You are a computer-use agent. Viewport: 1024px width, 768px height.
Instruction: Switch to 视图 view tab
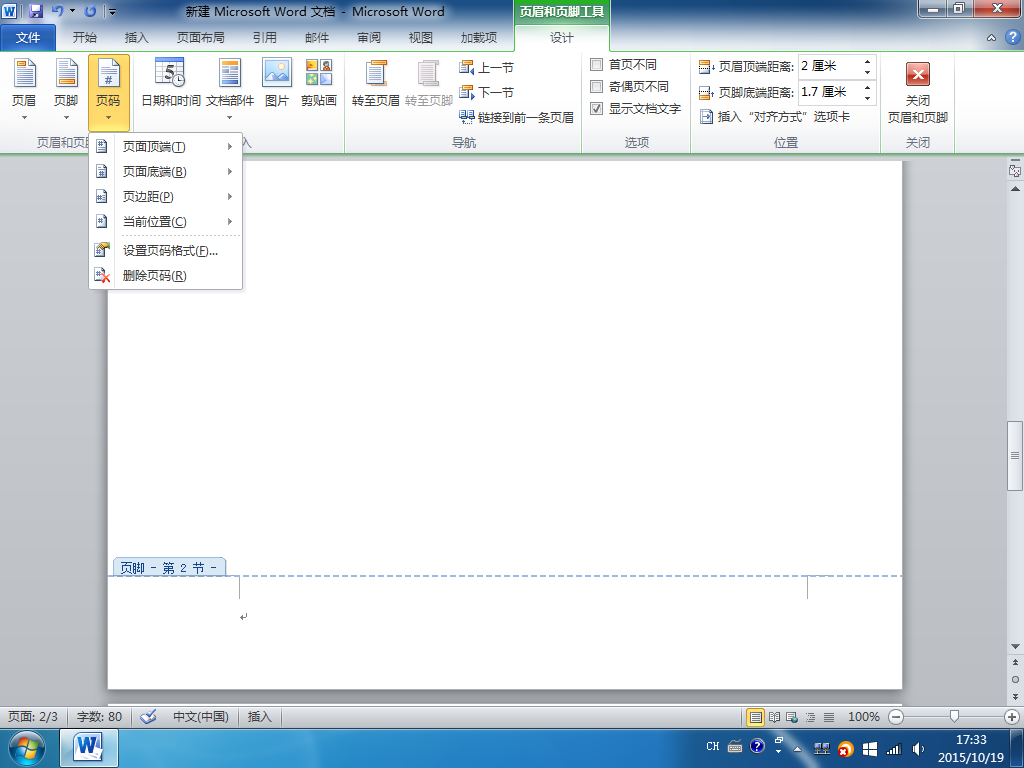[x=421, y=38]
